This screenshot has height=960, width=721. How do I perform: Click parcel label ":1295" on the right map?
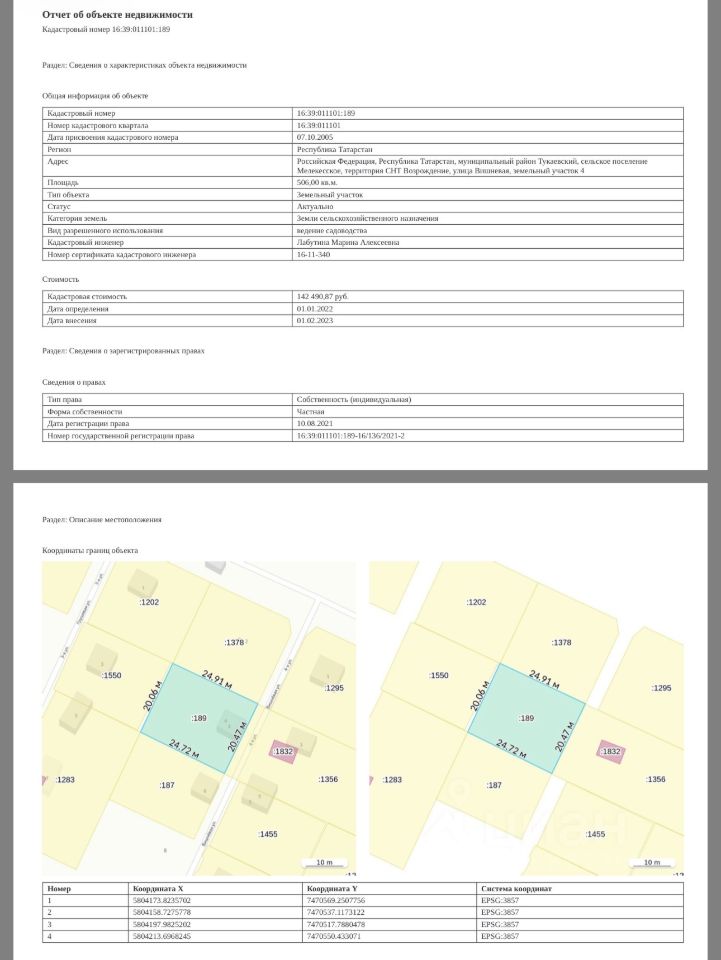click(x=661, y=688)
